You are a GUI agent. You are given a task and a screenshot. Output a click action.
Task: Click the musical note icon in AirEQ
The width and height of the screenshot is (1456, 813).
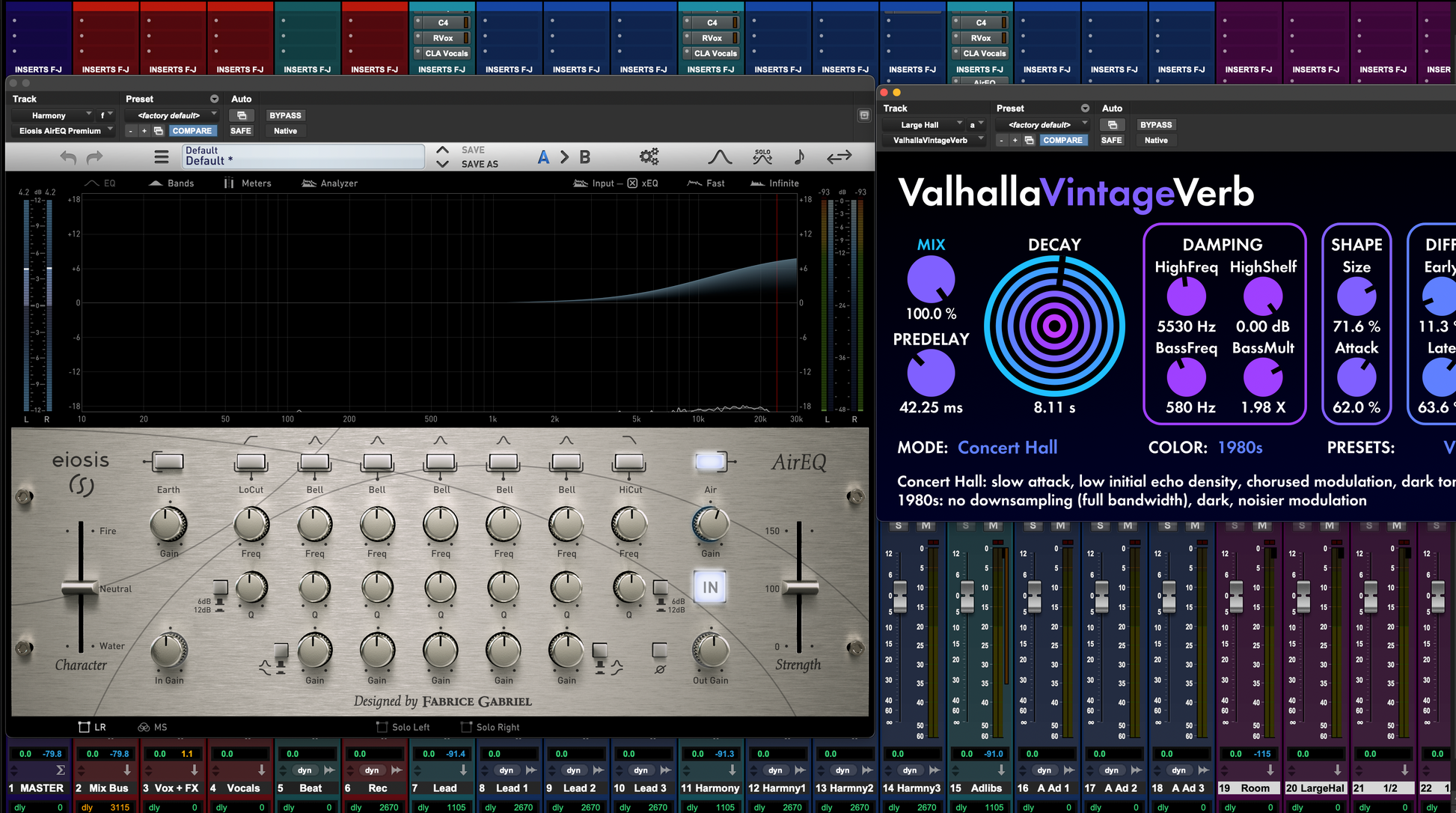[x=799, y=156]
